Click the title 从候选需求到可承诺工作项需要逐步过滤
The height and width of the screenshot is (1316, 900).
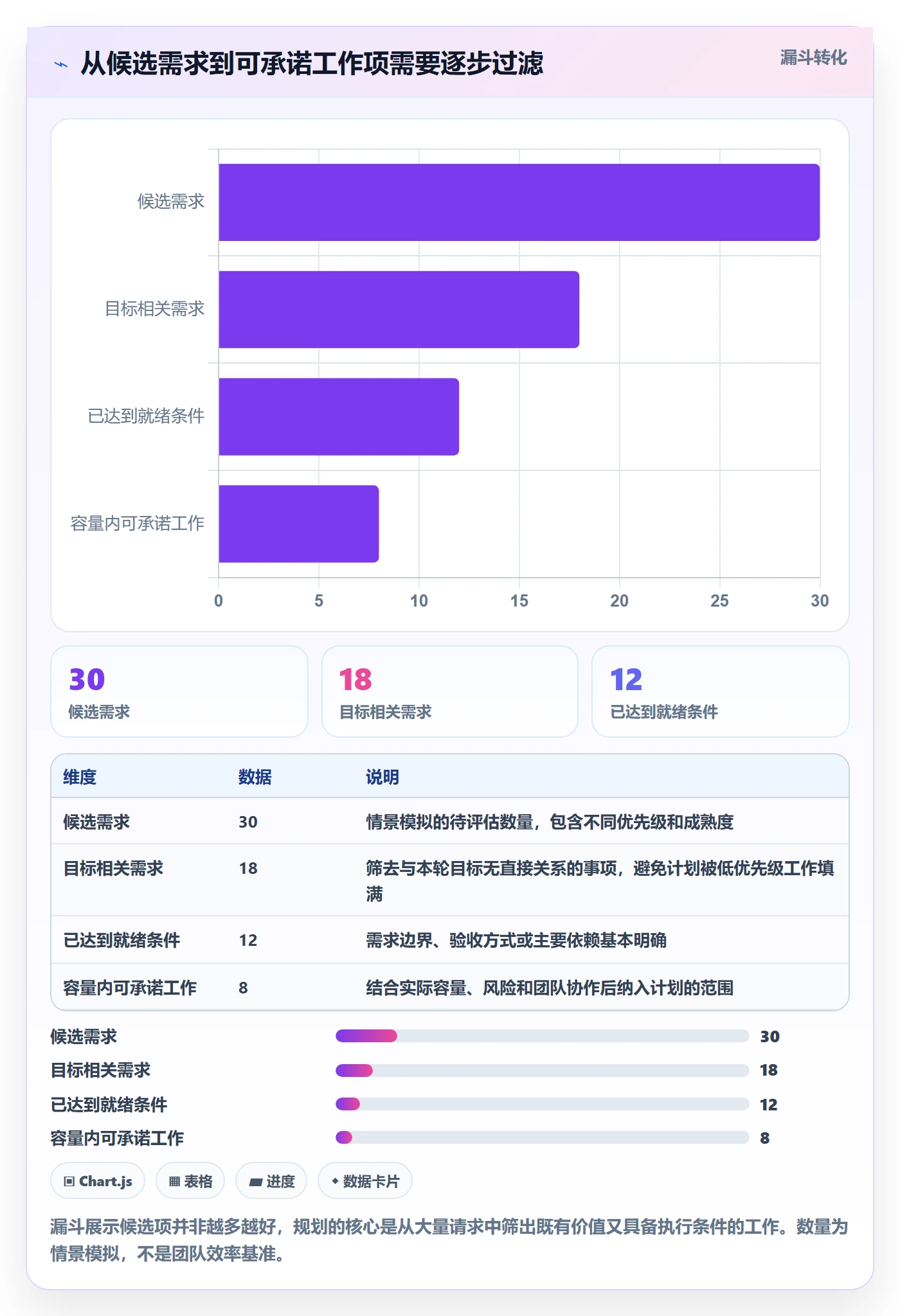pos(312,64)
